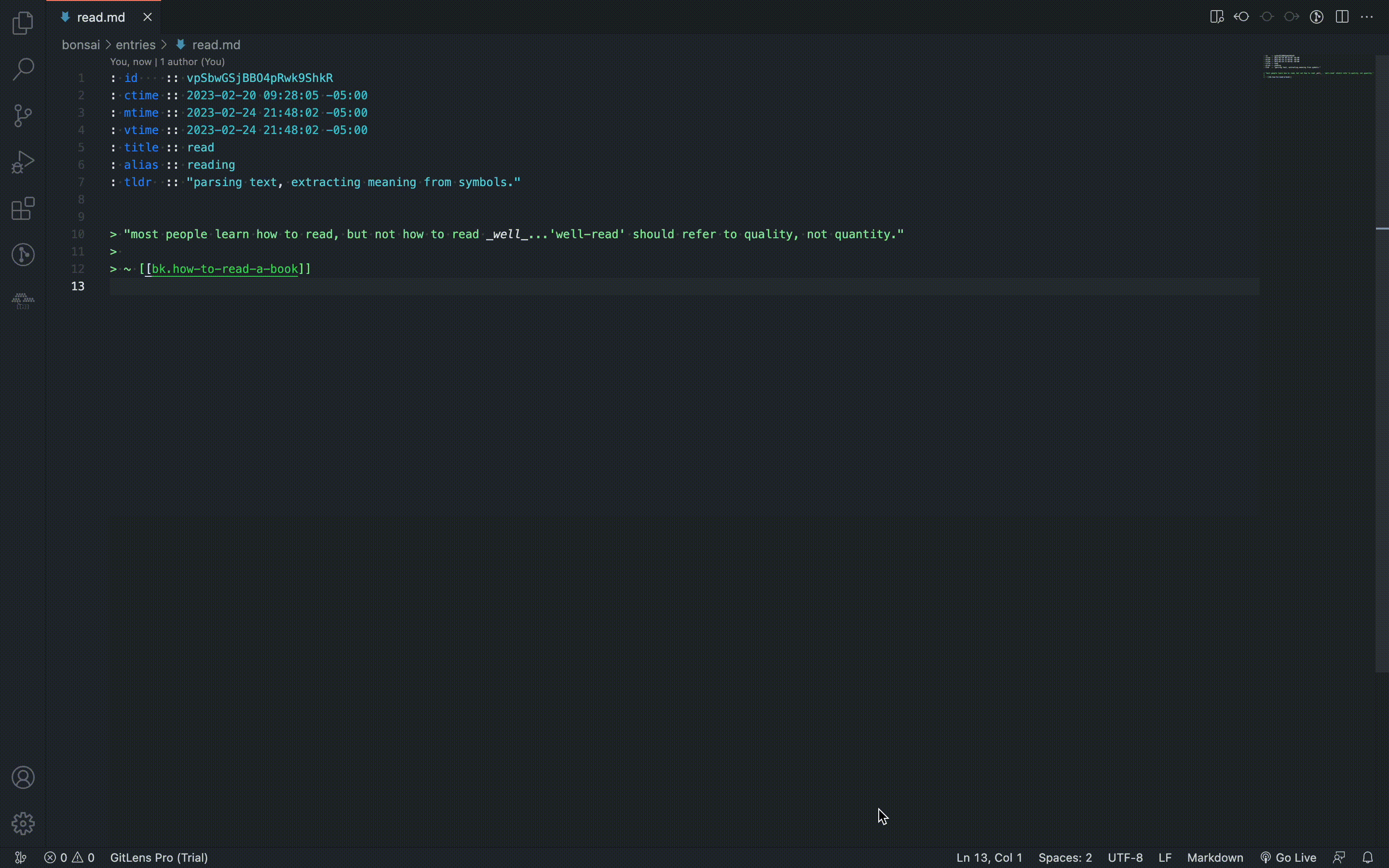The image size is (1389, 868).
Task: Click GitLens Pro (Trial) in status bar
Action: click(x=159, y=858)
